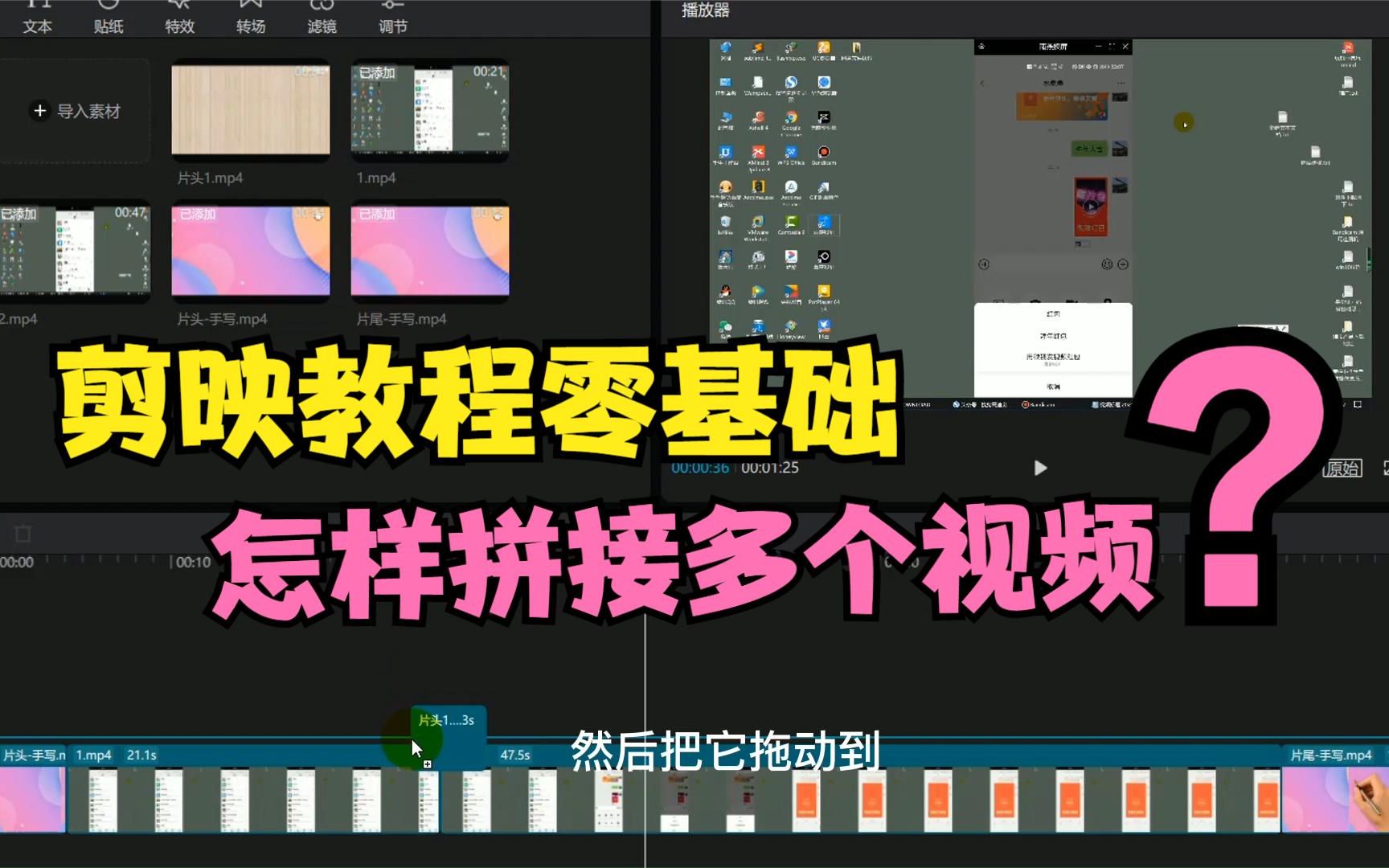
Task: Go to the 滤镜 tab
Action: click(x=322, y=18)
